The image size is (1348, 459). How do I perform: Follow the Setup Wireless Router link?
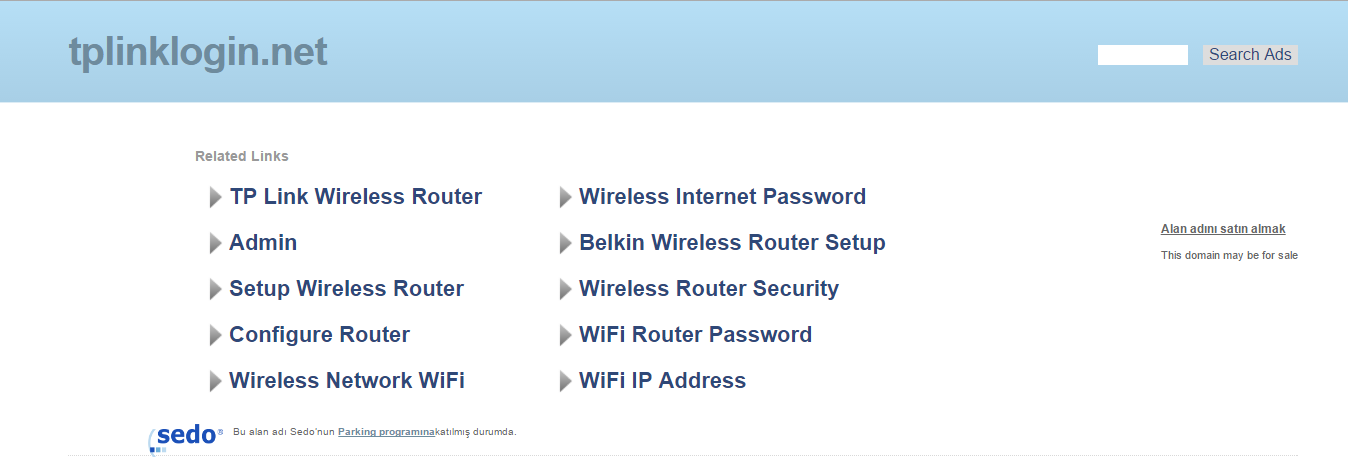coord(347,289)
